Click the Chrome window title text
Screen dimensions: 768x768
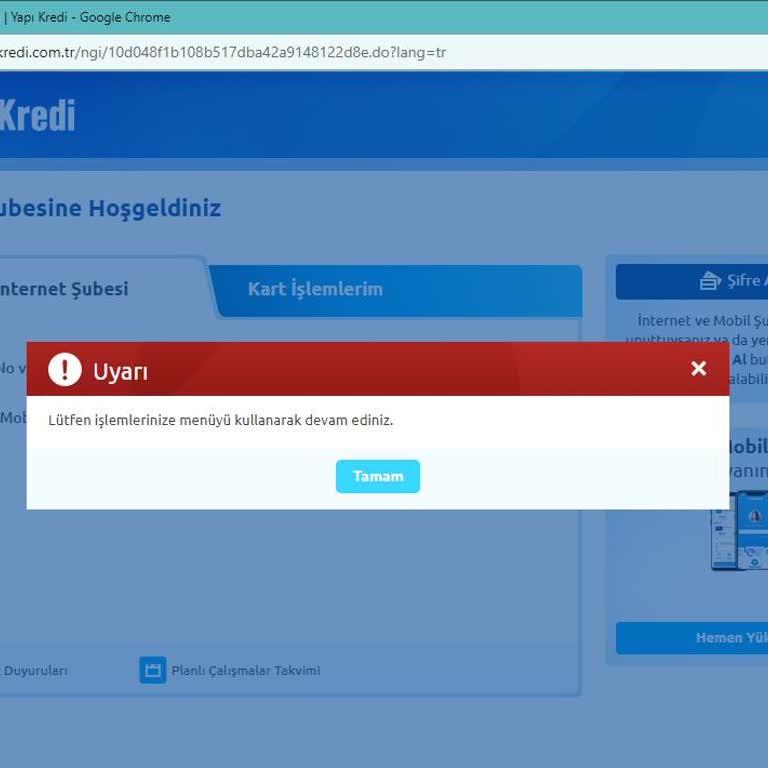pos(86,17)
